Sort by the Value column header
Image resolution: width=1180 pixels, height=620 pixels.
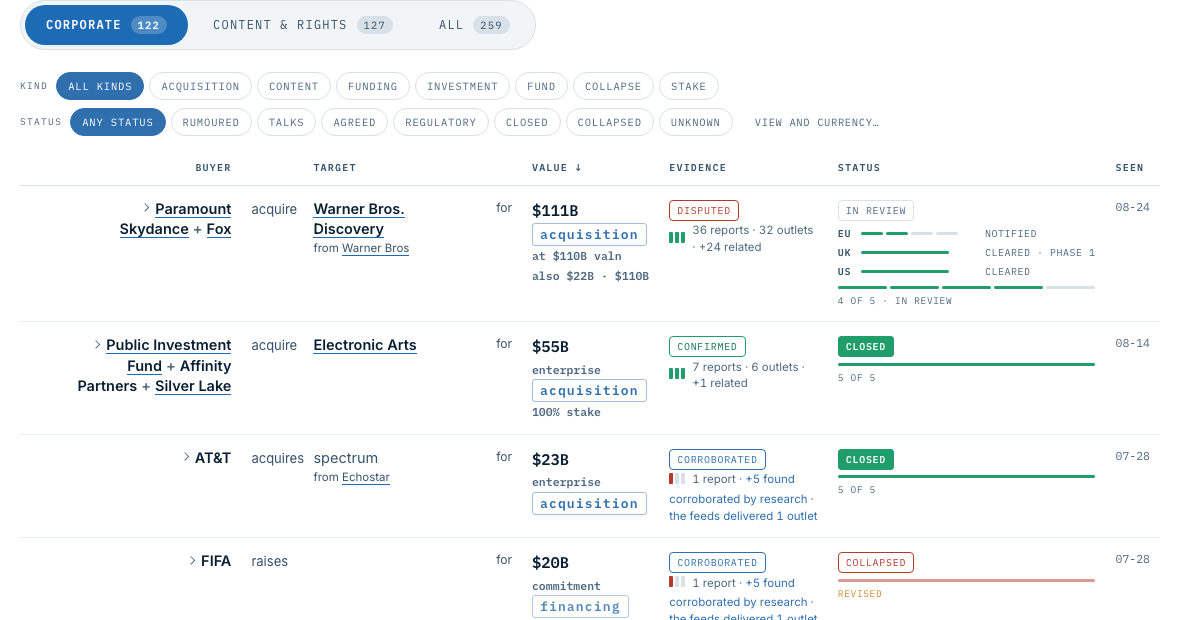[556, 168]
